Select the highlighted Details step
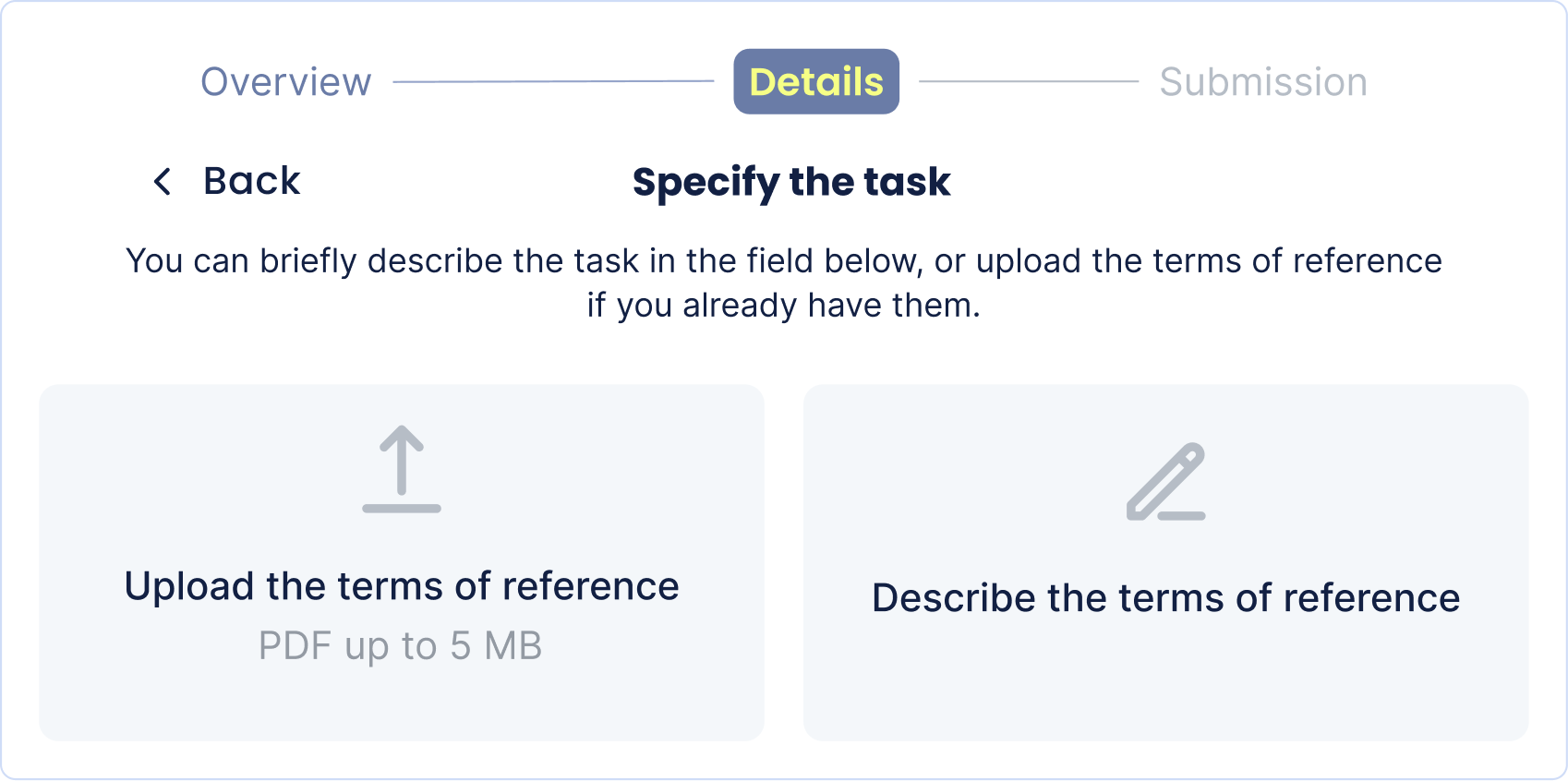 816,82
